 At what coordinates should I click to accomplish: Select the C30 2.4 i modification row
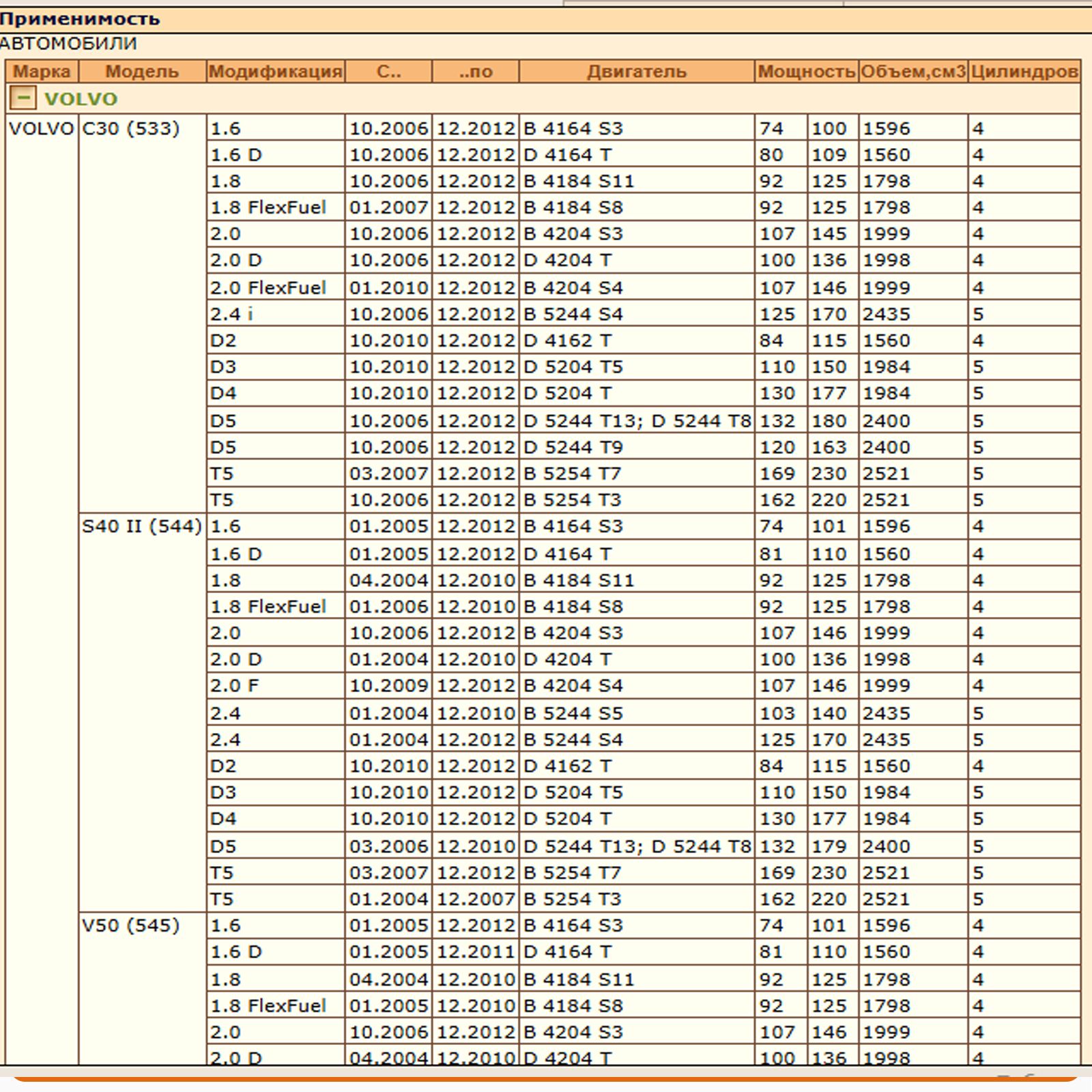point(644,314)
